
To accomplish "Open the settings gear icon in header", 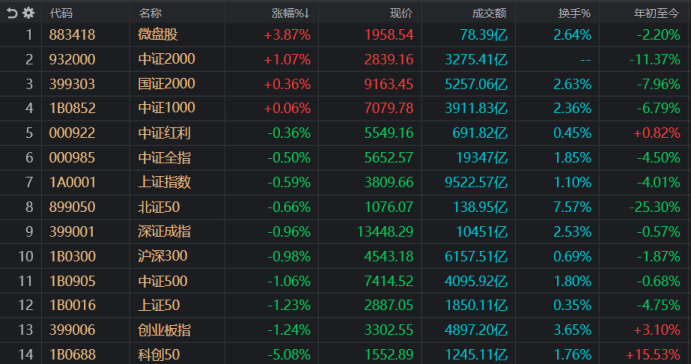I will click(29, 13).
